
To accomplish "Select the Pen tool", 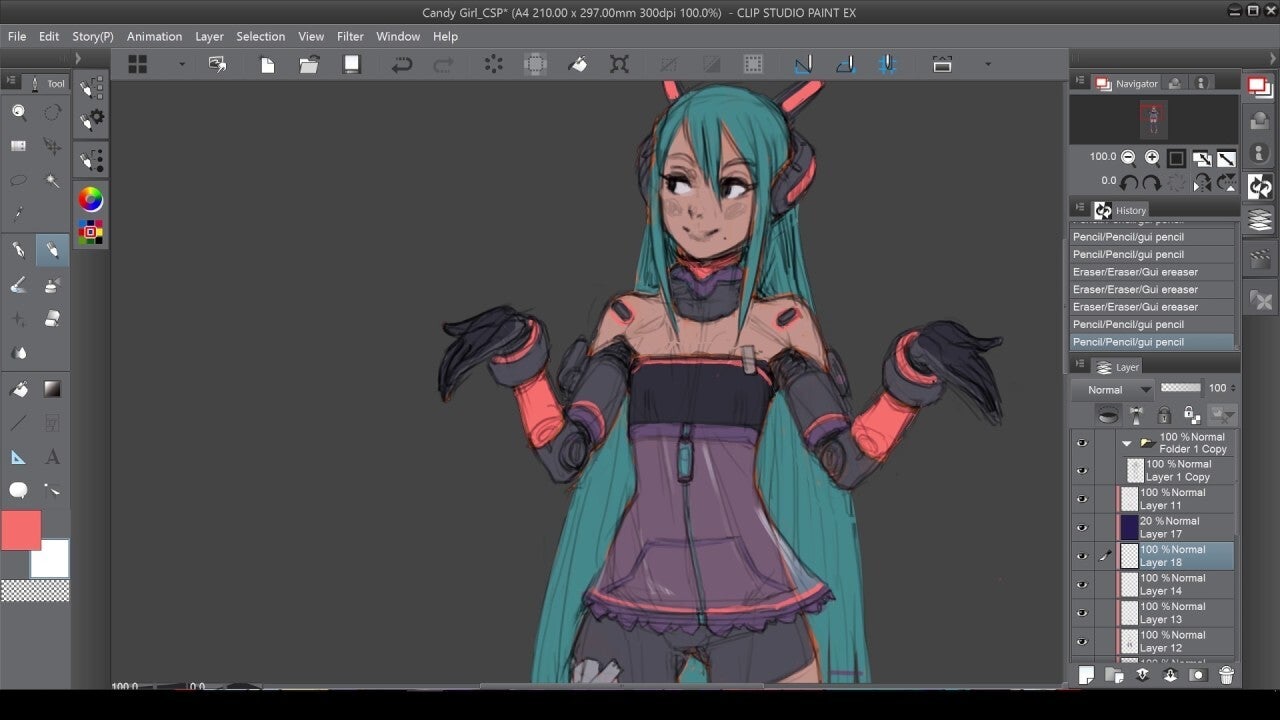I will [x=19, y=250].
